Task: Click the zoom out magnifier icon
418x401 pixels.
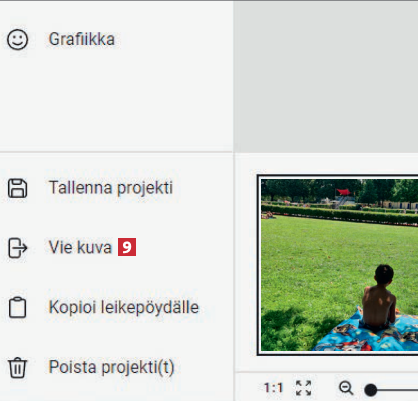Action: click(346, 388)
